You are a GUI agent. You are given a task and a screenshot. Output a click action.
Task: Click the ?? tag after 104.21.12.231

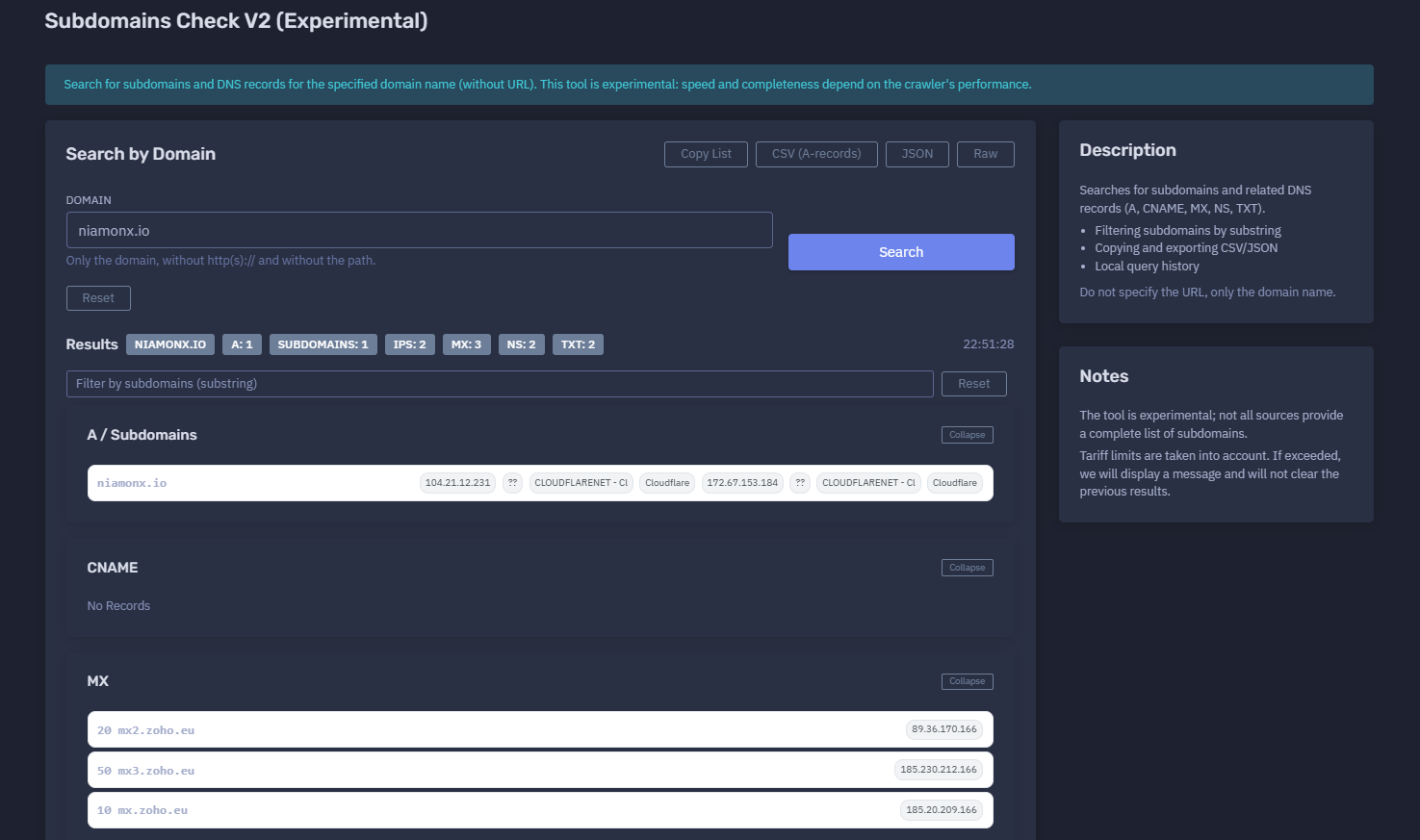tap(512, 483)
